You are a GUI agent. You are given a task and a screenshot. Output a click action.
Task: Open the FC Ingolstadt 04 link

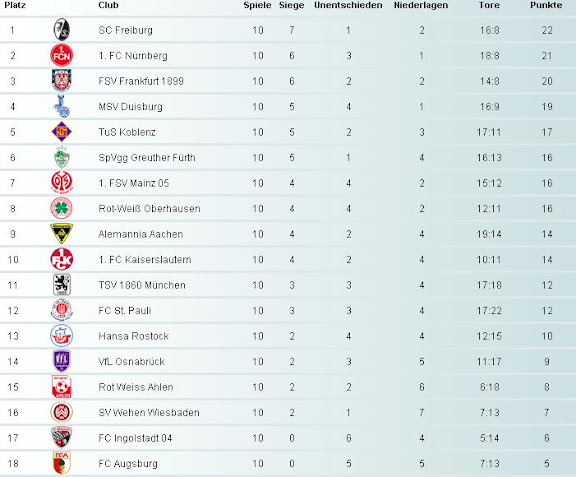[x=135, y=438]
